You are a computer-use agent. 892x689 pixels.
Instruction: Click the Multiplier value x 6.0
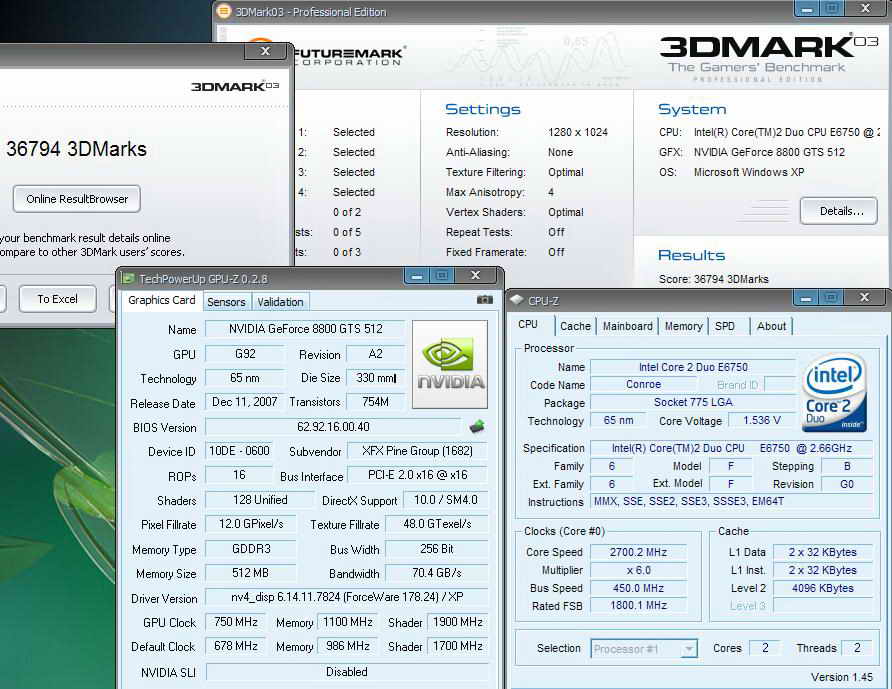click(638, 570)
